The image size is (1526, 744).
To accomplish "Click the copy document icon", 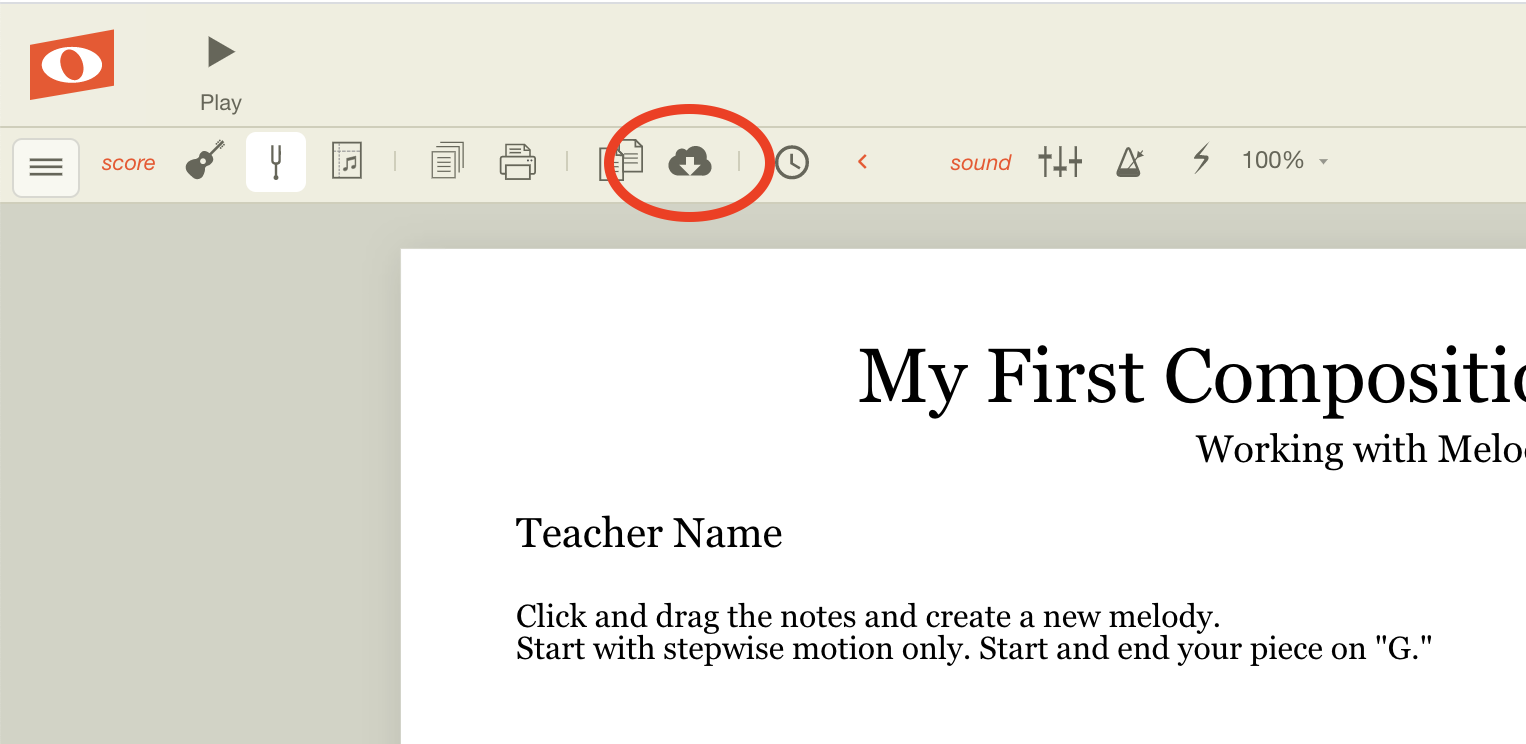I will [x=621, y=160].
